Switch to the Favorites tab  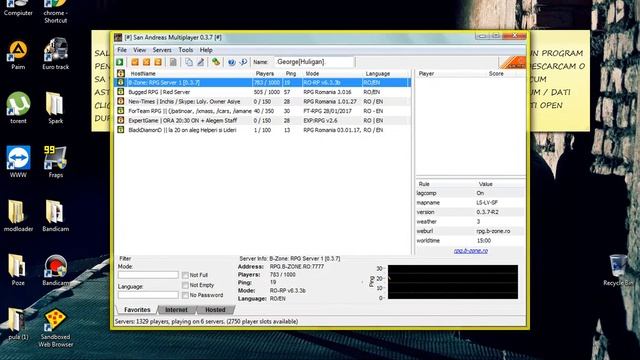pos(137,310)
